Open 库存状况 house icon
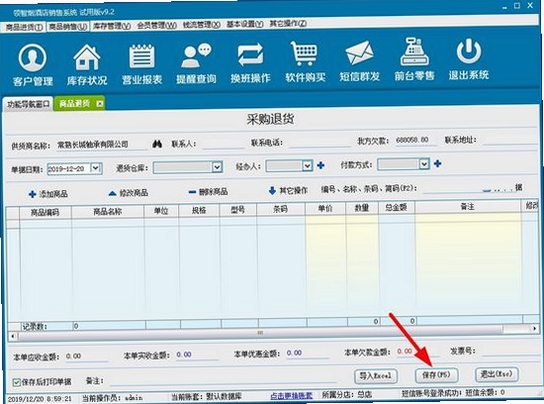 [87, 57]
